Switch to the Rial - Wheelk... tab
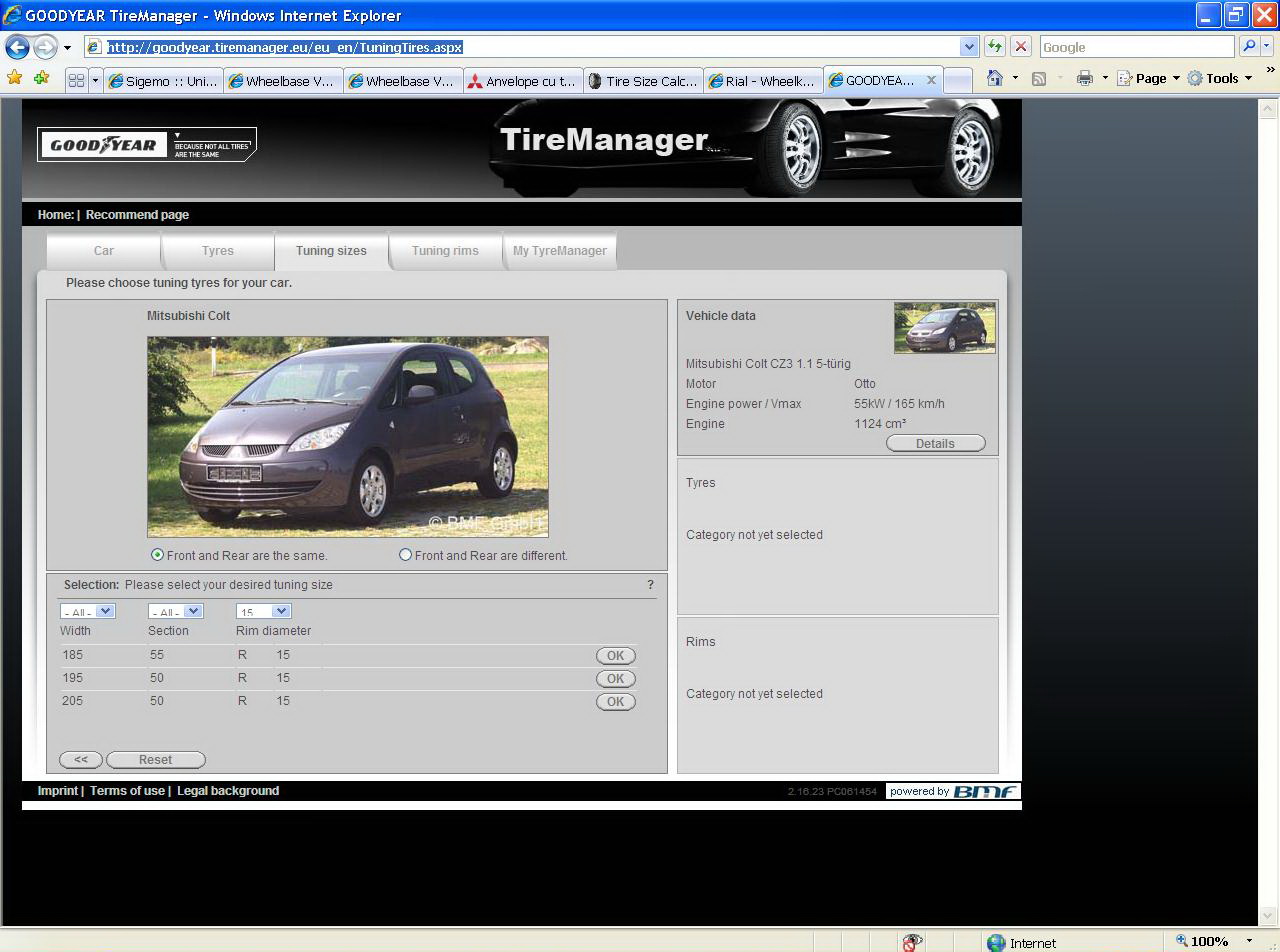 pos(763,81)
